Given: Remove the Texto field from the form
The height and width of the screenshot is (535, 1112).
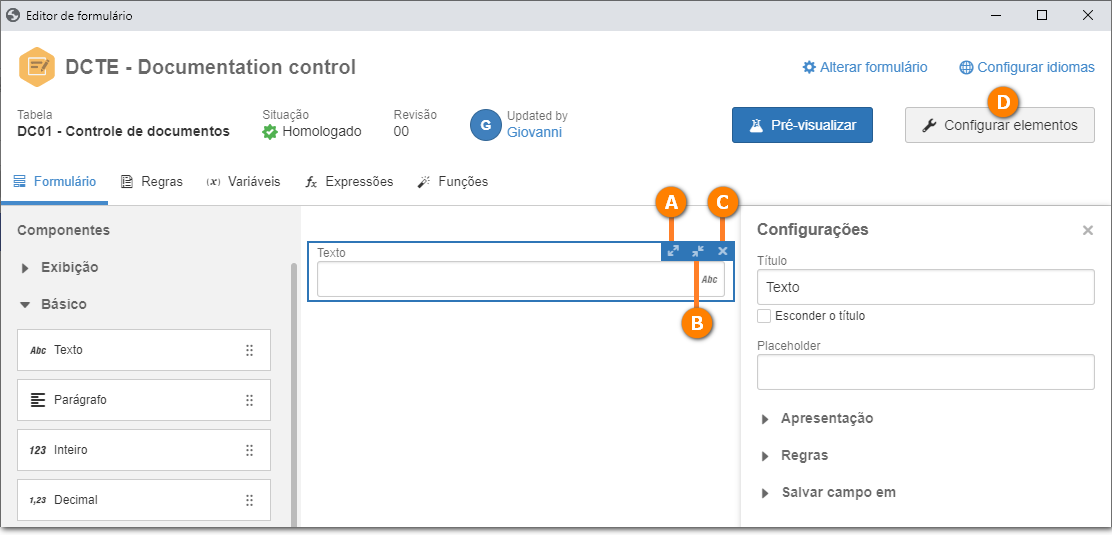Looking at the screenshot, I should coord(723,251).
